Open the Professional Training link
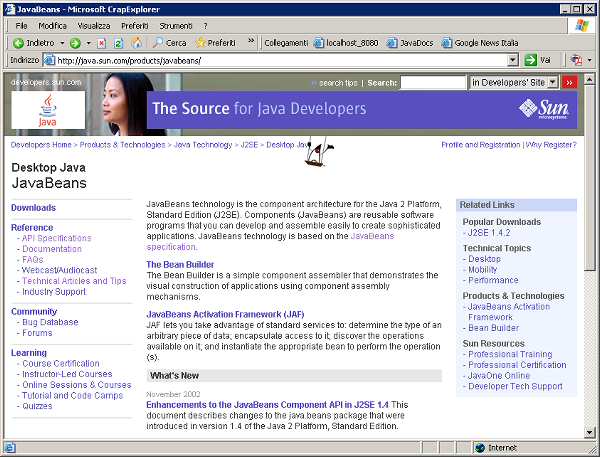This screenshot has height=457, width=600. pos(510,354)
